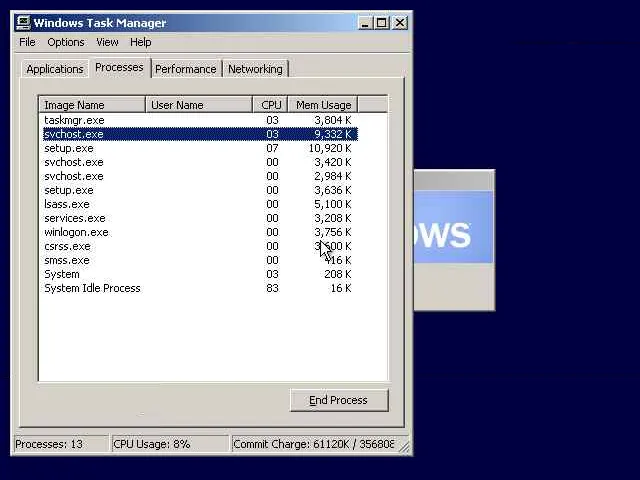Click the Processes: 13 status entry
Screen dimensions: 640x480
tap(60, 444)
